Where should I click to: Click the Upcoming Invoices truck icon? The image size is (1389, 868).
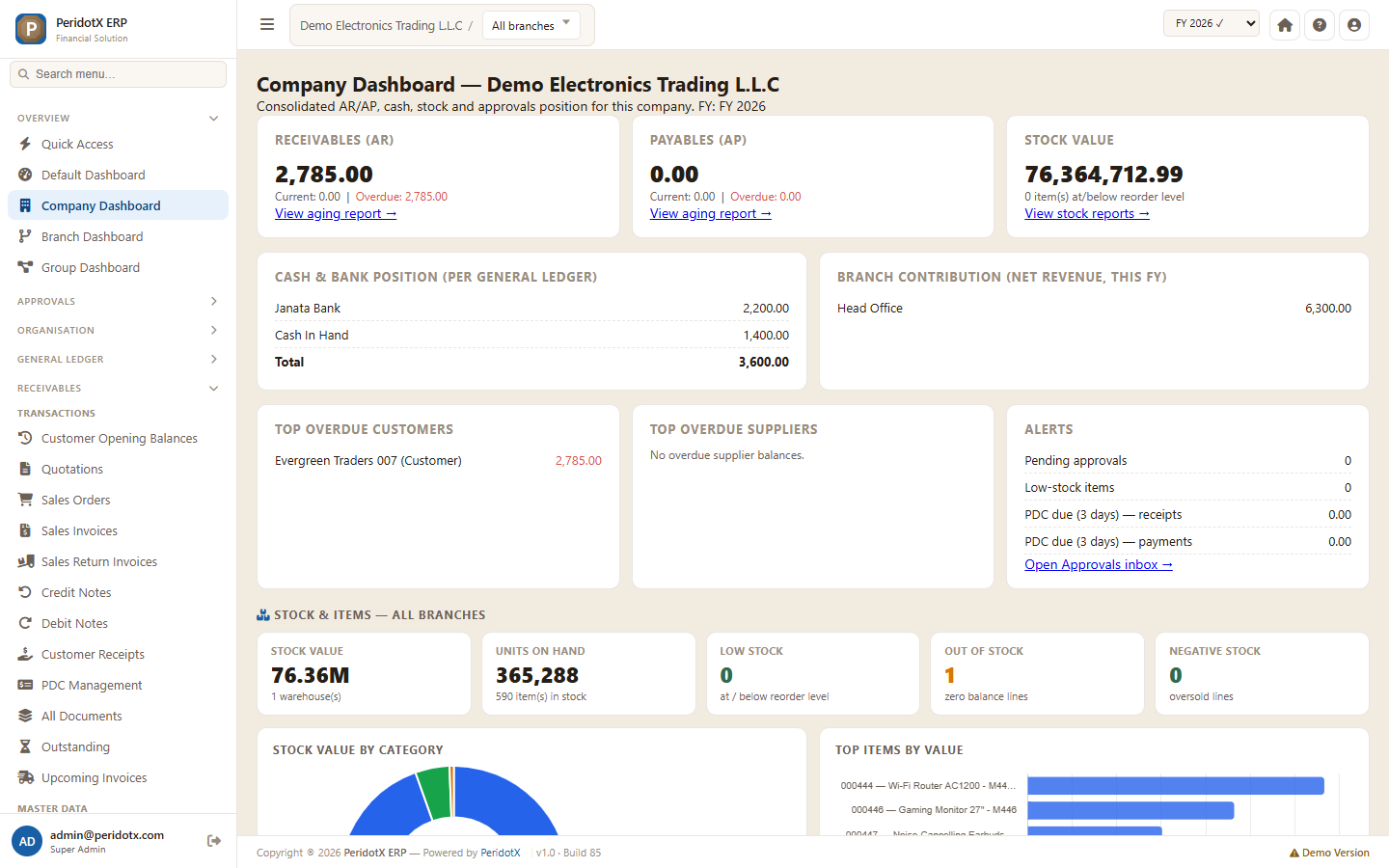25,777
